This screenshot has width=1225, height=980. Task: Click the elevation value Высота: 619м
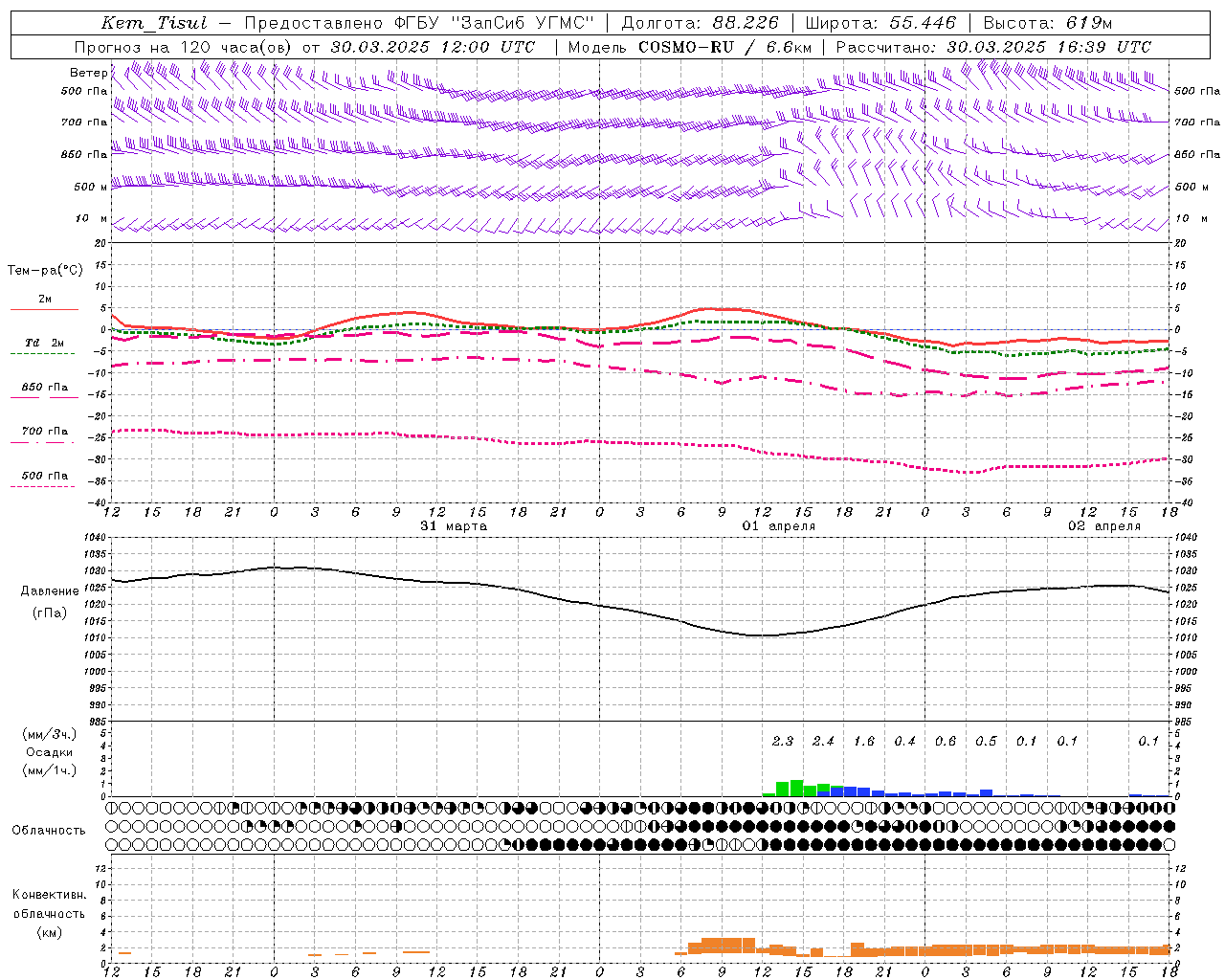pyautogui.click(x=1048, y=23)
